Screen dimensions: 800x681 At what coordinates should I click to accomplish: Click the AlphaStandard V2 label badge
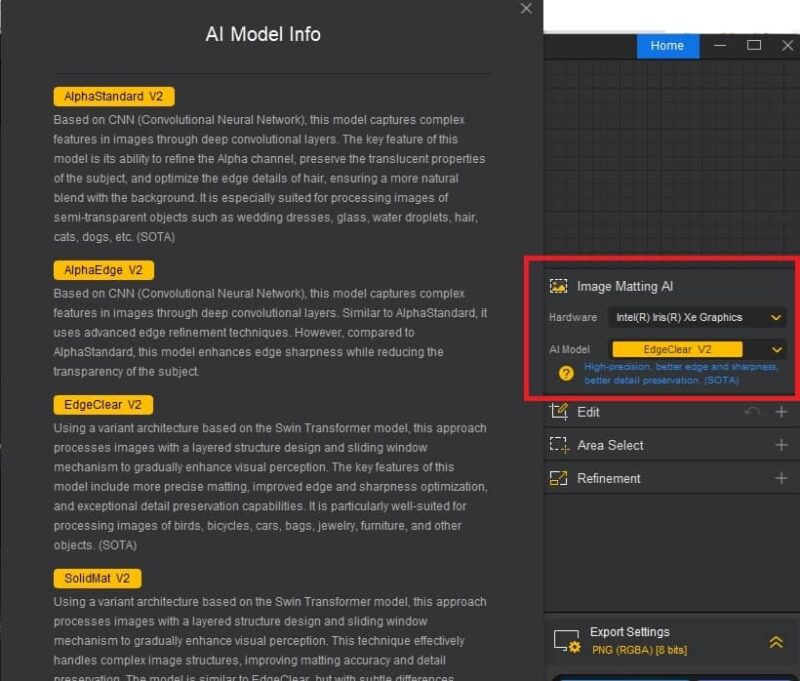113,96
